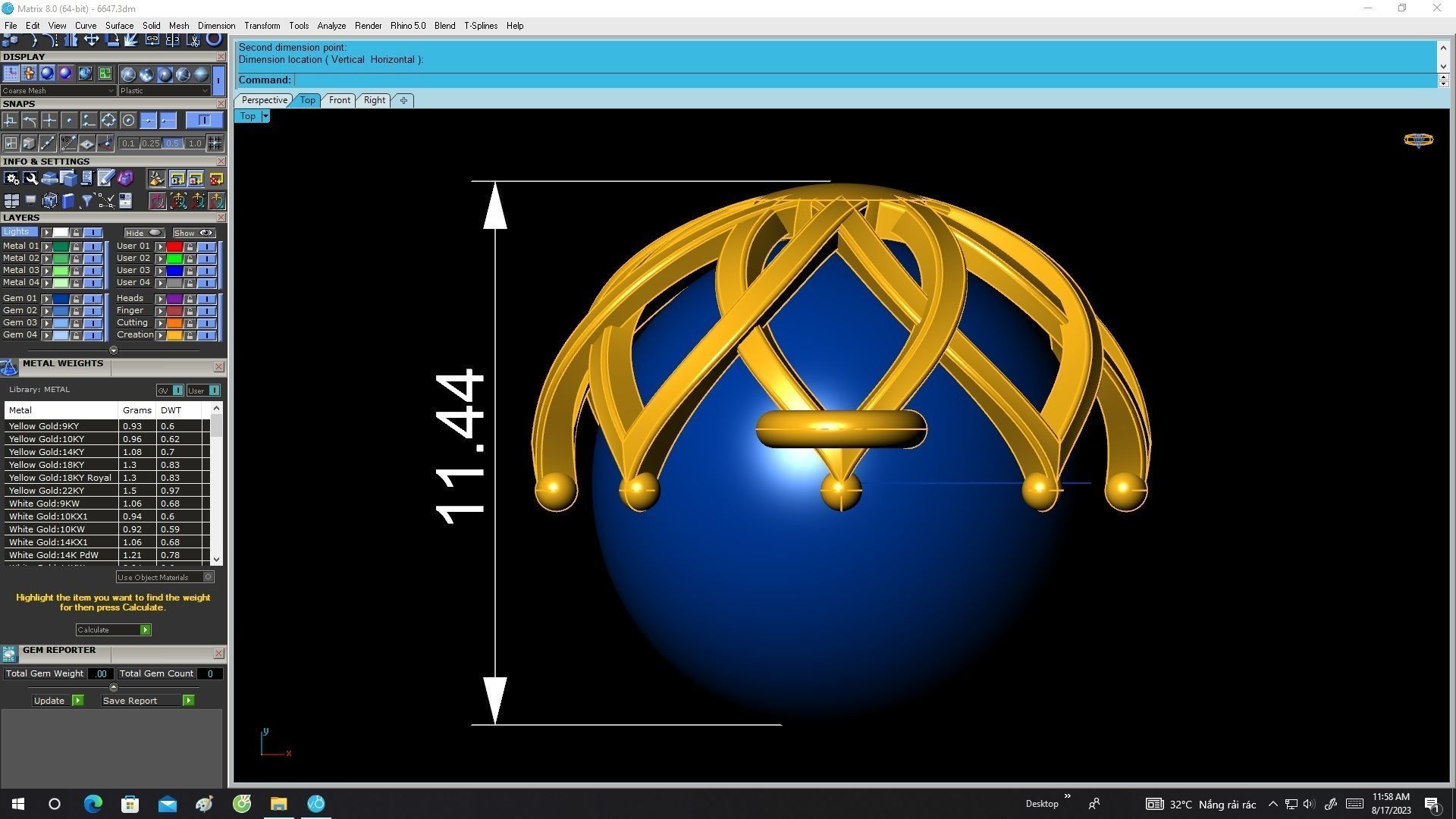Enable the point snap icon

(69, 121)
